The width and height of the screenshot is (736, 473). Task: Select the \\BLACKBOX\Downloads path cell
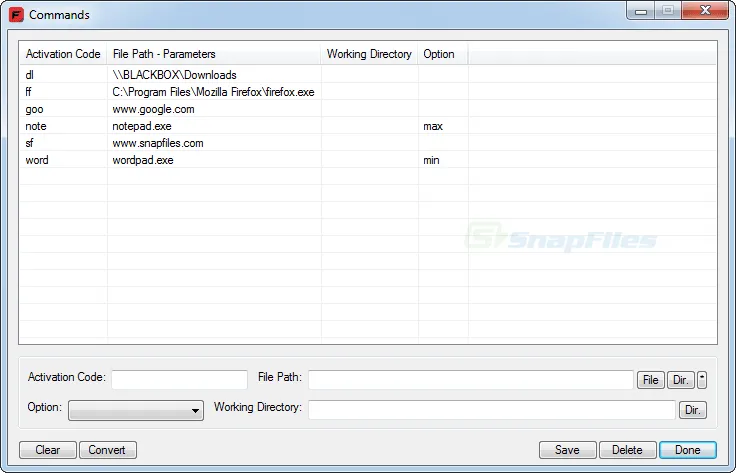coord(174,75)
